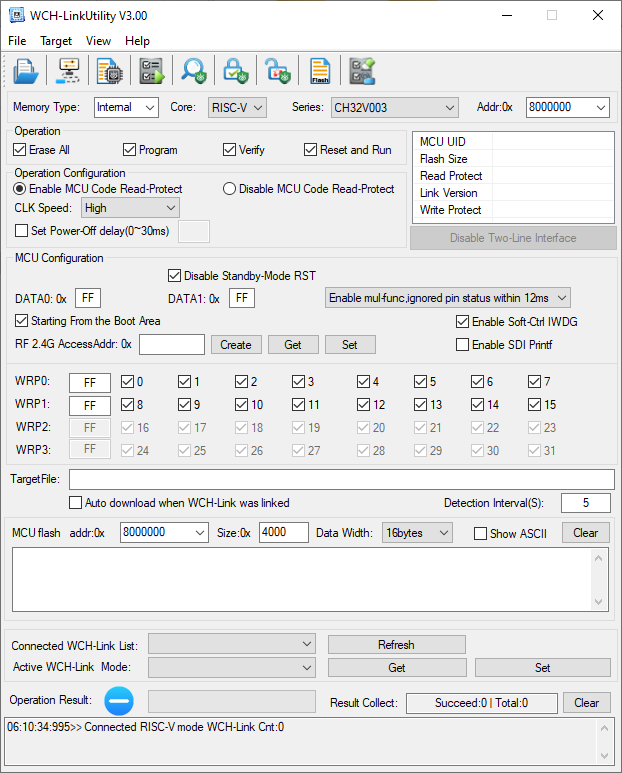The height and width of the screenshot is (773, 622).
Task: Open the Data Width 16bytes dropdown
Action: (417, 533)
